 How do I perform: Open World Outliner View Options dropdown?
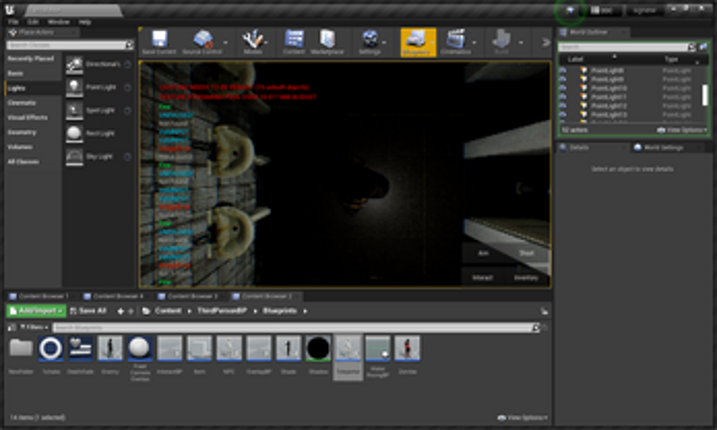(x=682, y=130)
